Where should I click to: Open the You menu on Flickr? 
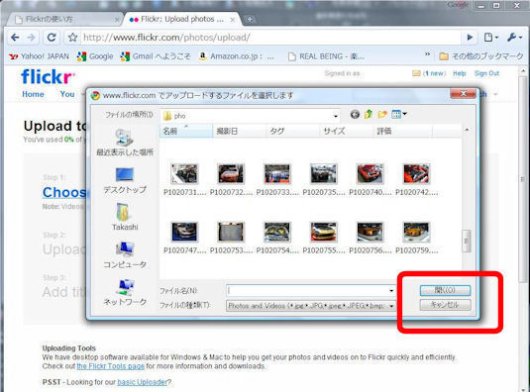(x=67, y=94)
